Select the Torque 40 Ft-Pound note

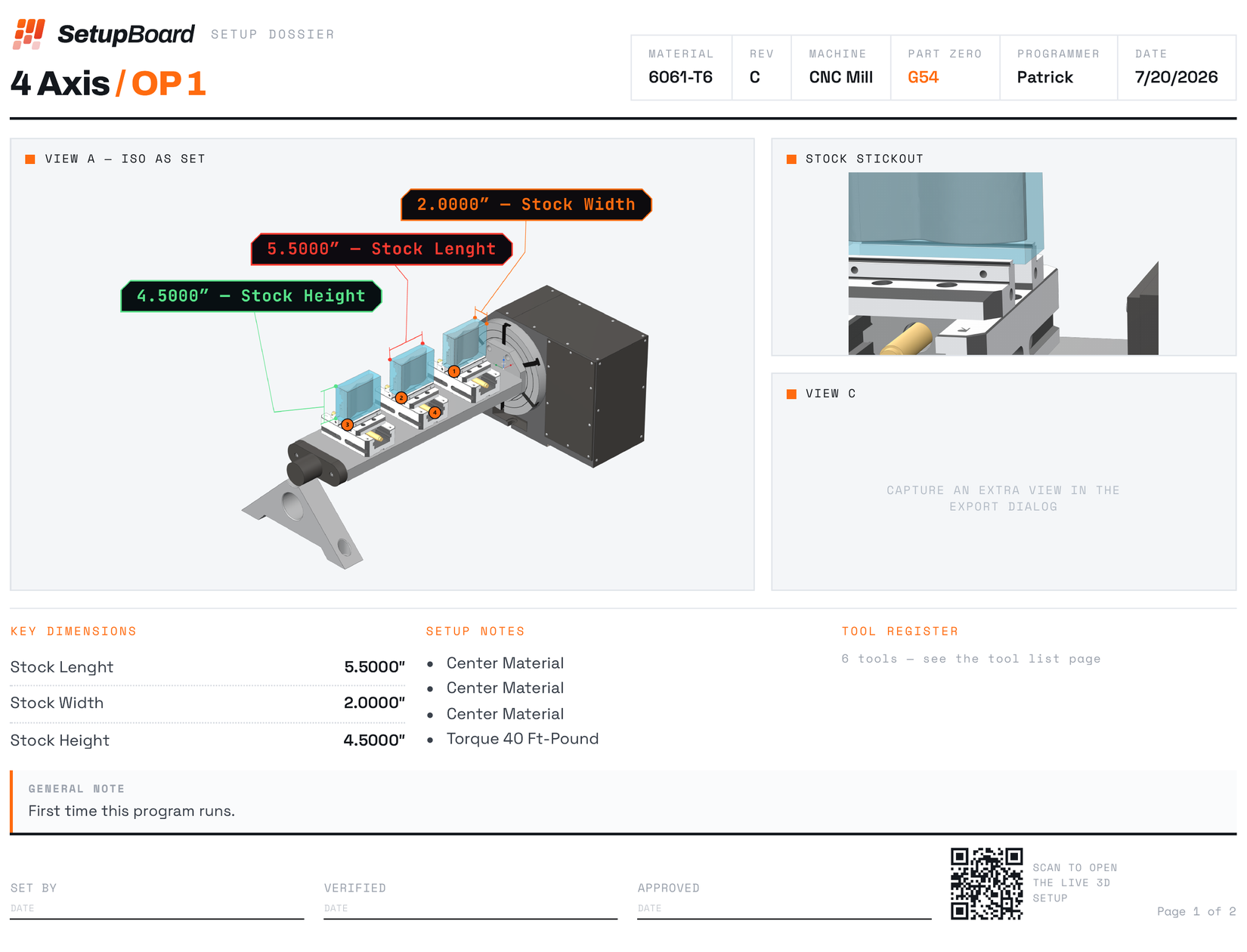point(522,739)
